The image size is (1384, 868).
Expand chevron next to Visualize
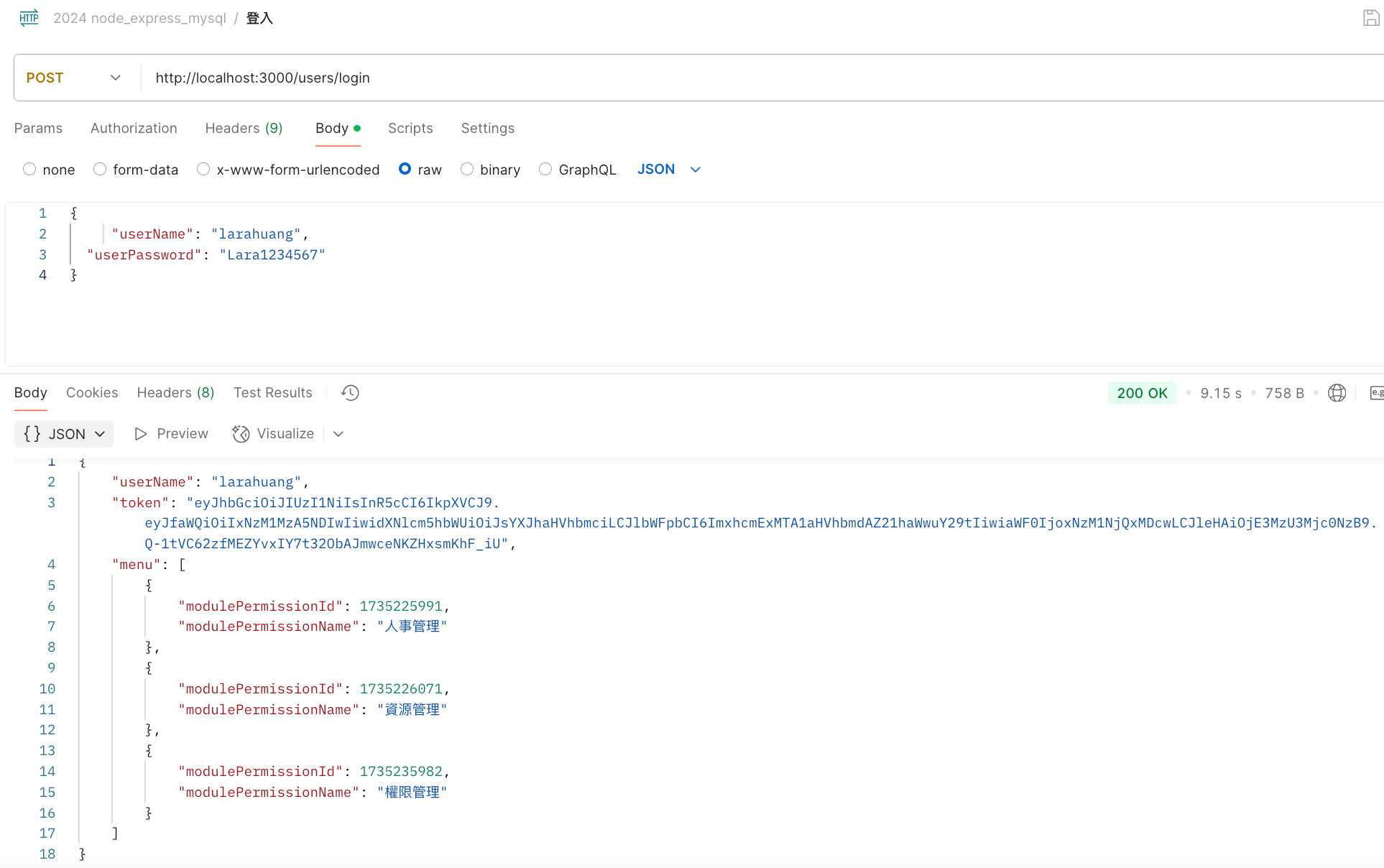pos(338,434)
